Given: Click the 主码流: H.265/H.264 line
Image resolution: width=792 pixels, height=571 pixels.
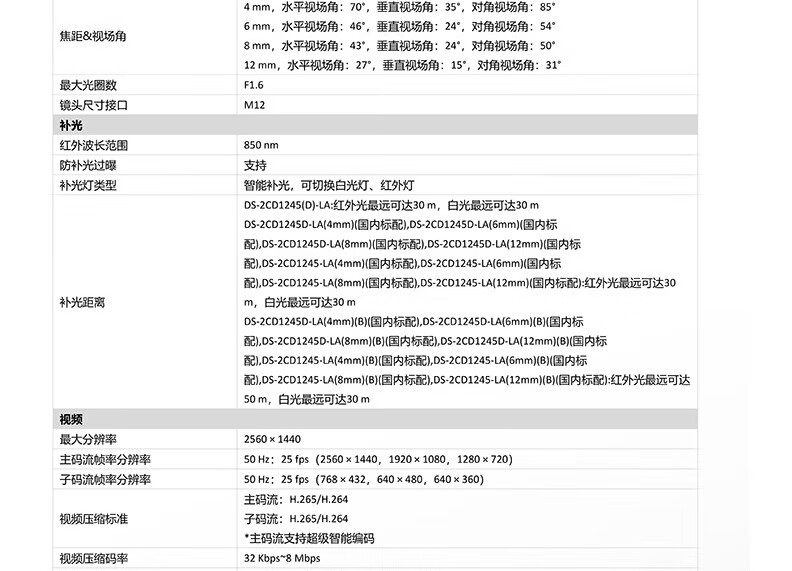Looking at the screenshot, I should click(296, 499).
